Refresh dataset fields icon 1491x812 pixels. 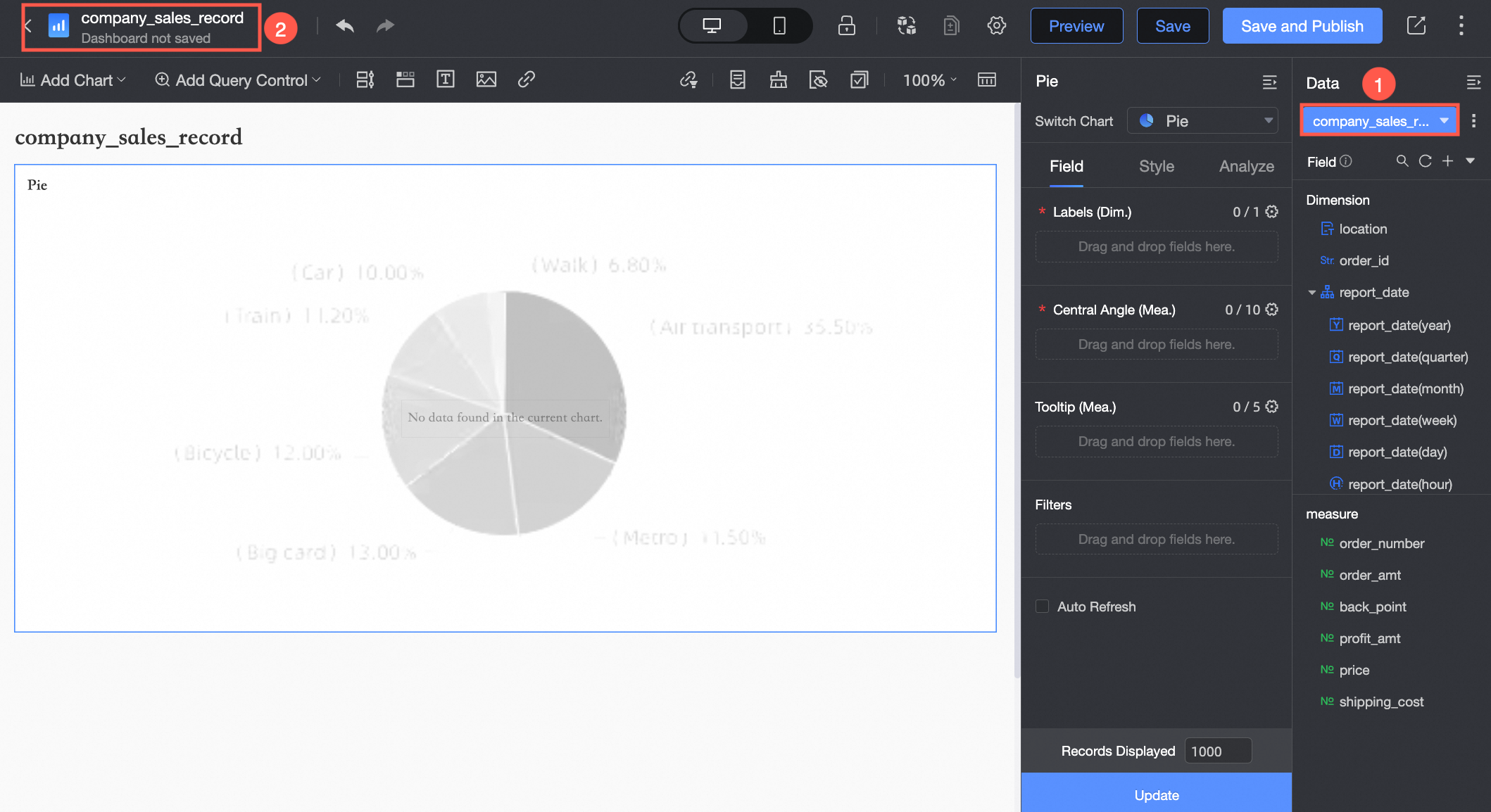(x=1425, y=161)
